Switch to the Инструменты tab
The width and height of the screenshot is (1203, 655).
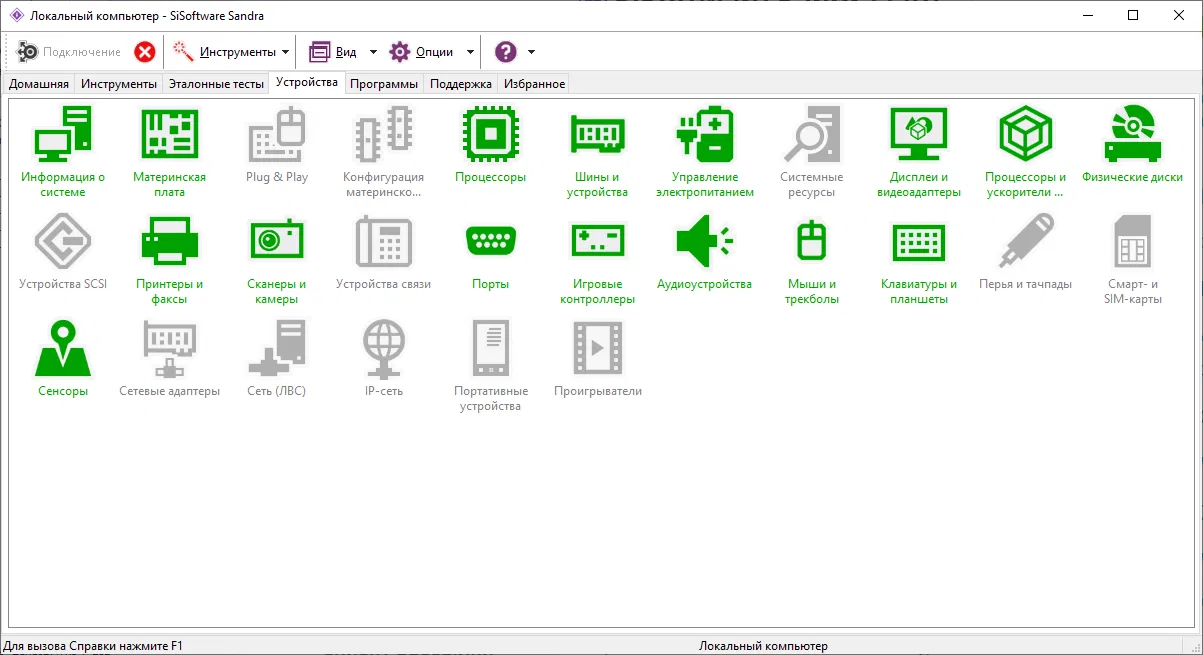click(119, 84)
